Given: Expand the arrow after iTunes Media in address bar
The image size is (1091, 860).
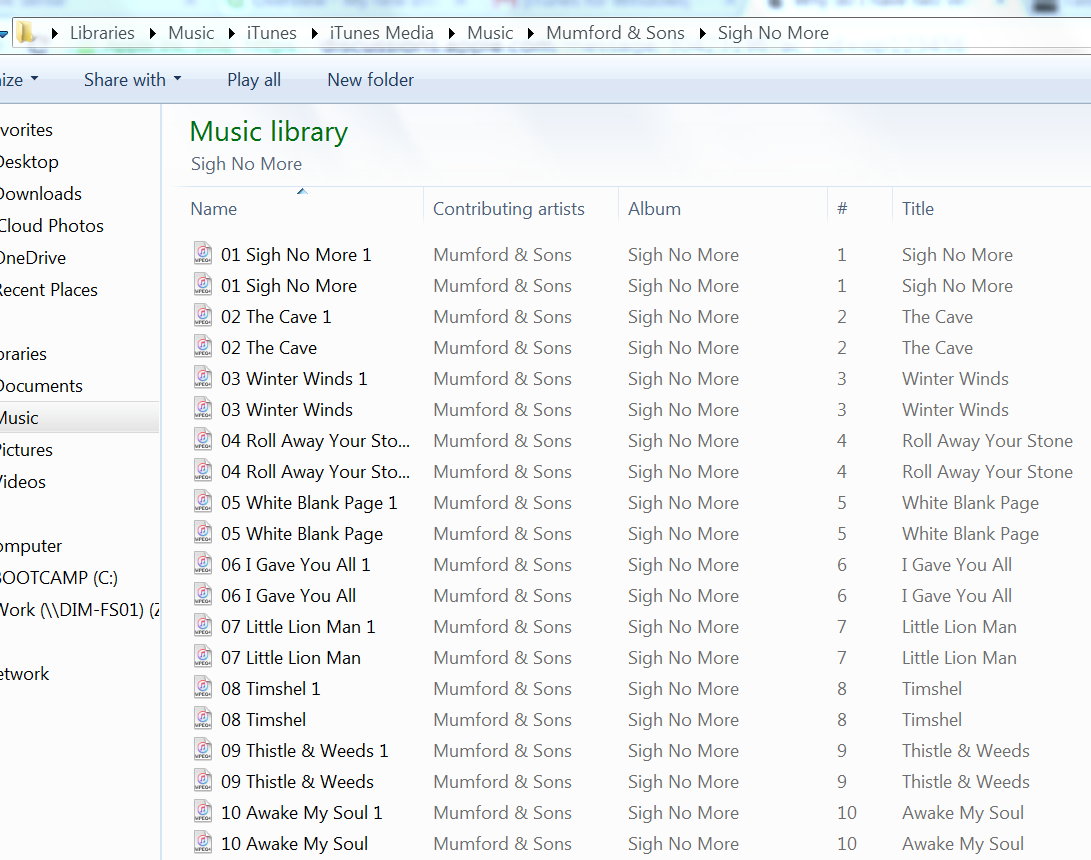Looking at the screenshot, I should click(452, 33).
